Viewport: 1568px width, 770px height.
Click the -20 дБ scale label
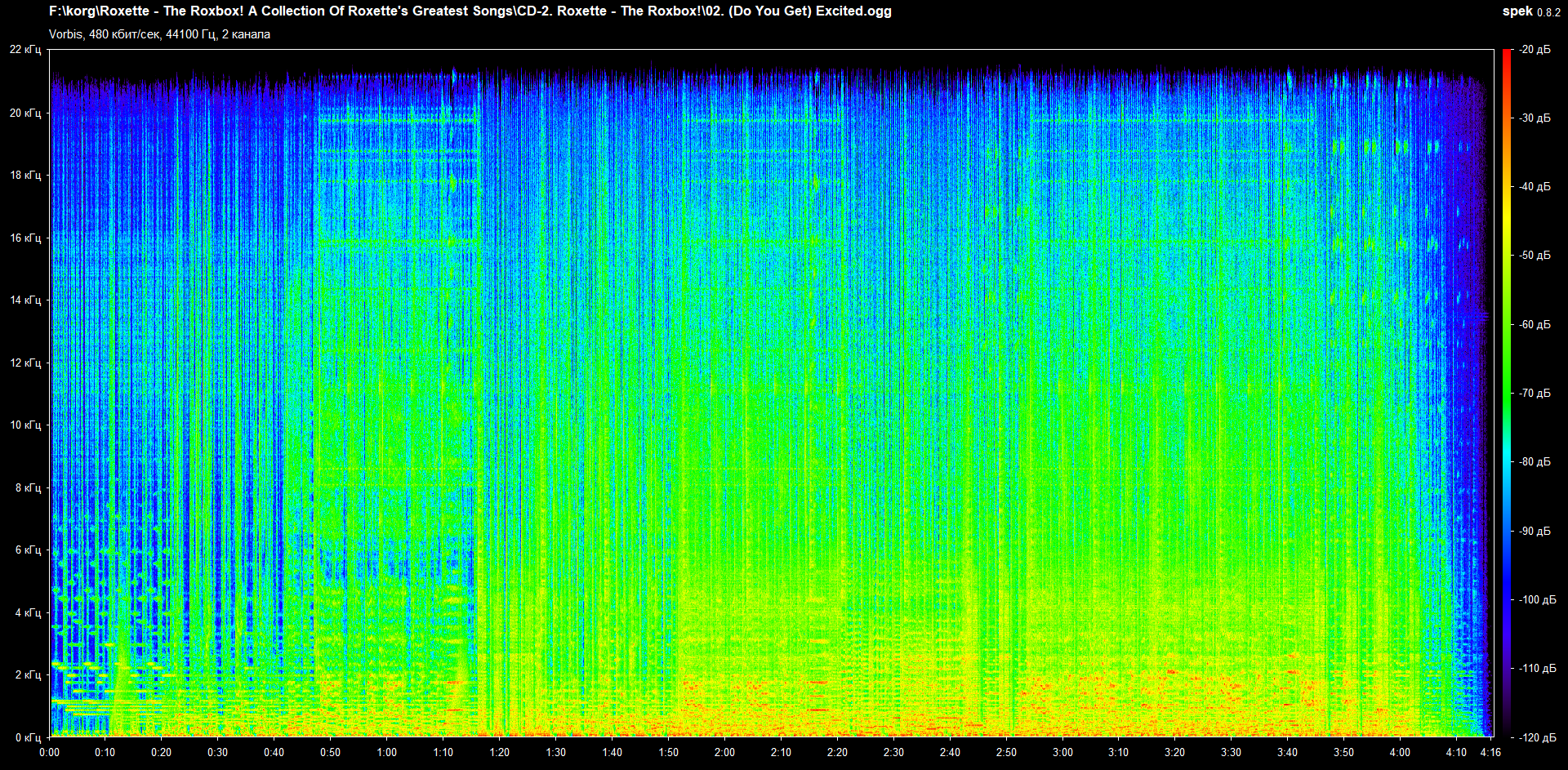(x=1535, y=50)
